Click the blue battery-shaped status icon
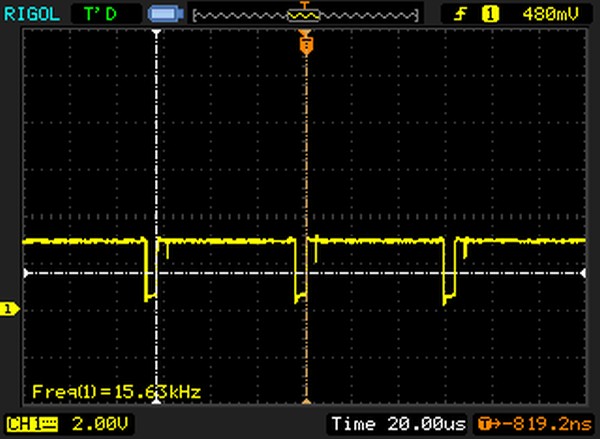Viewport: 600px width, 439px height. pos(162,14)
